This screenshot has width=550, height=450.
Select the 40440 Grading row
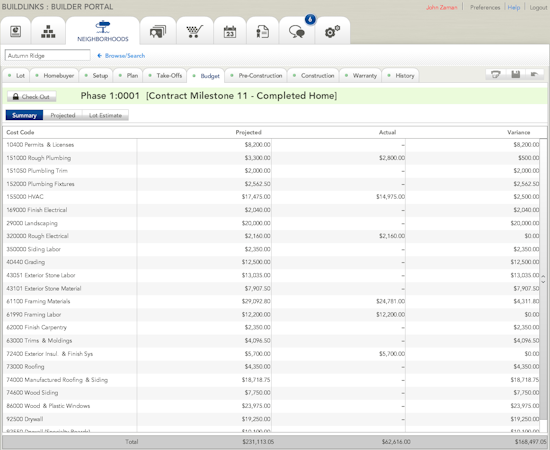[271, 262]
